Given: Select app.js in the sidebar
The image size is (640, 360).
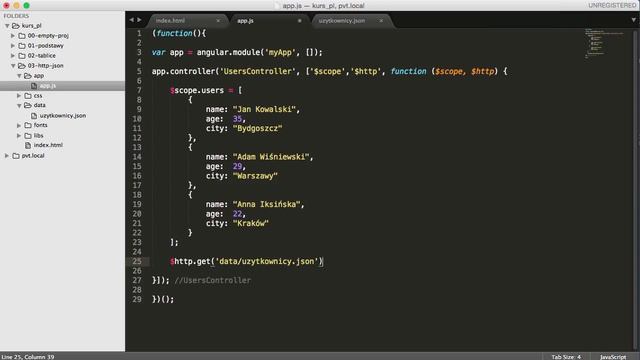Looking at the screenshot, I should coord(48,86).
